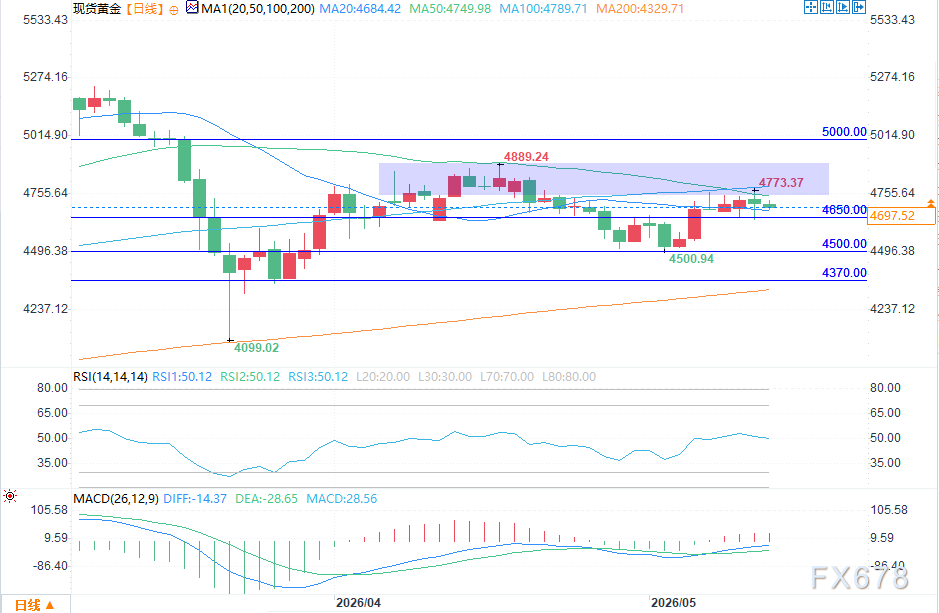The height and width of the screenshot is (613, 939).
Task: Click the current price tag 4697.52
Action: (x=900, y=216)
